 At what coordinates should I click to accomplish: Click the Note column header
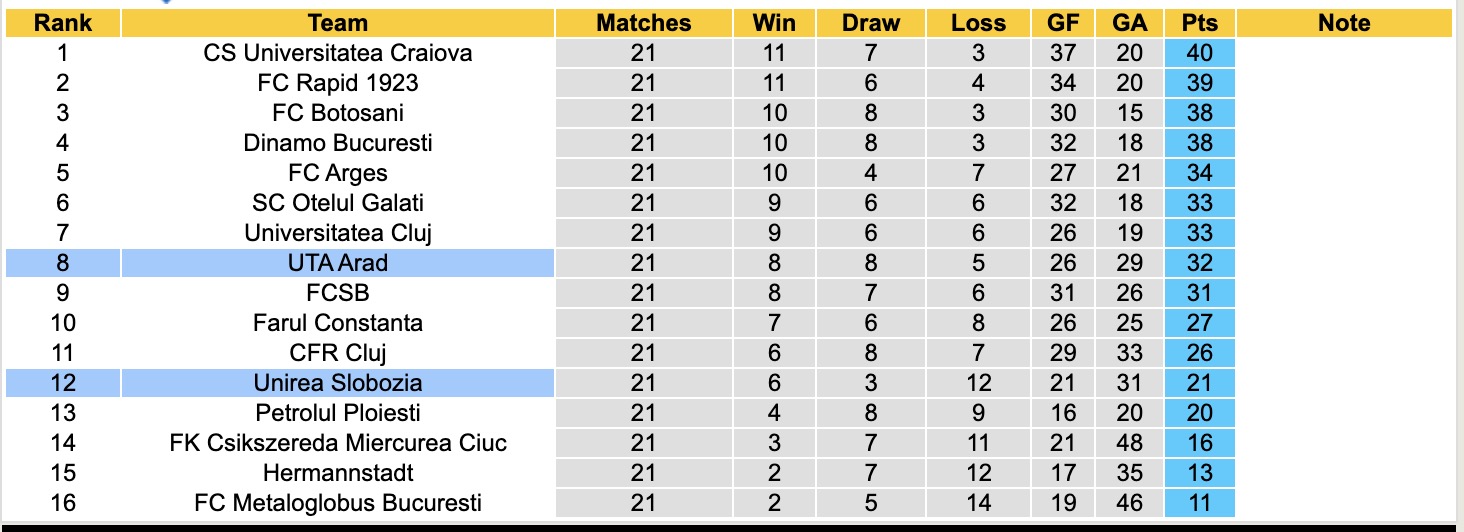(1343, 23)
